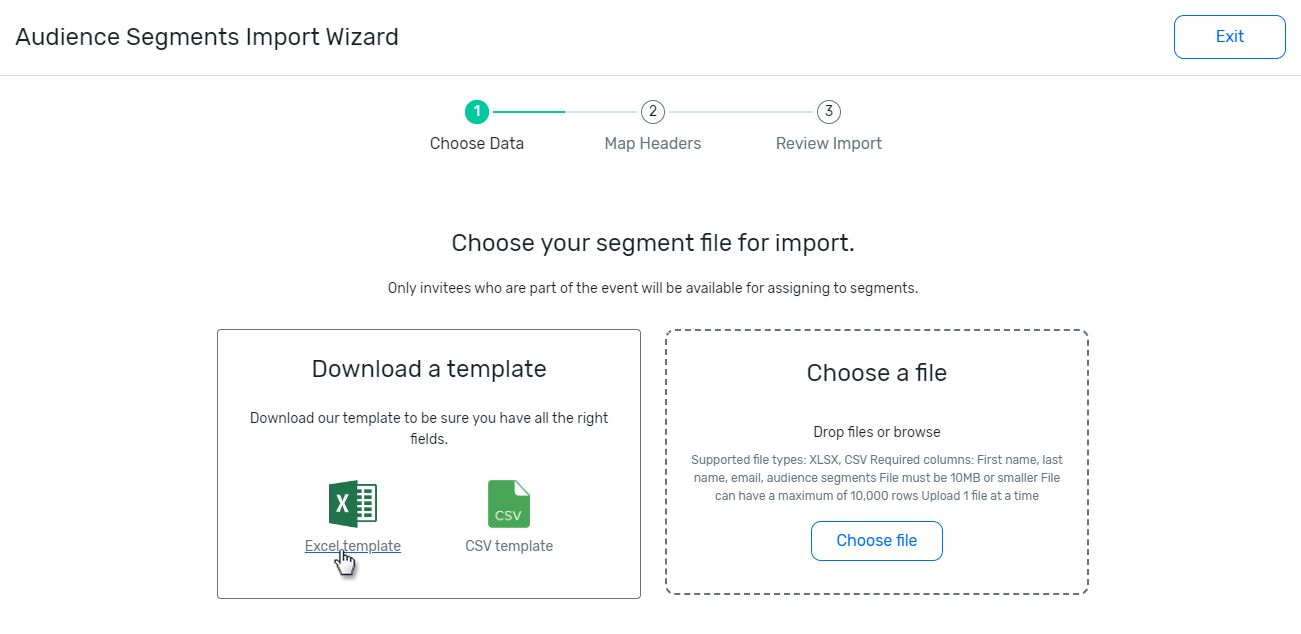The height and width of the screenshot is (634, 1301).
Task: Exit the import wizard
Action: click(1229, 37)
